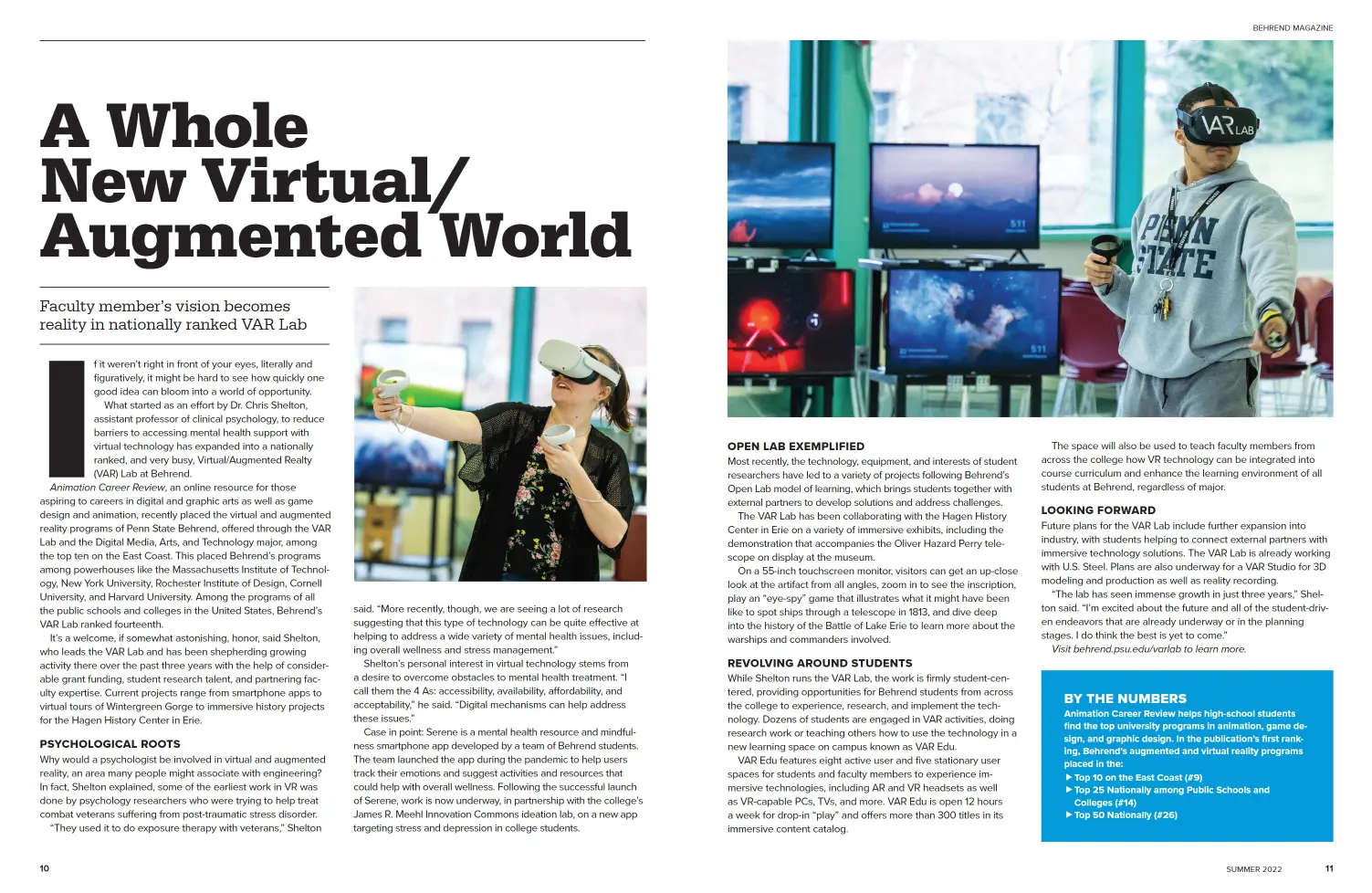Select the large drop cap letter I
Viewport: 1372px width, 893px height.
pos(66,418)
